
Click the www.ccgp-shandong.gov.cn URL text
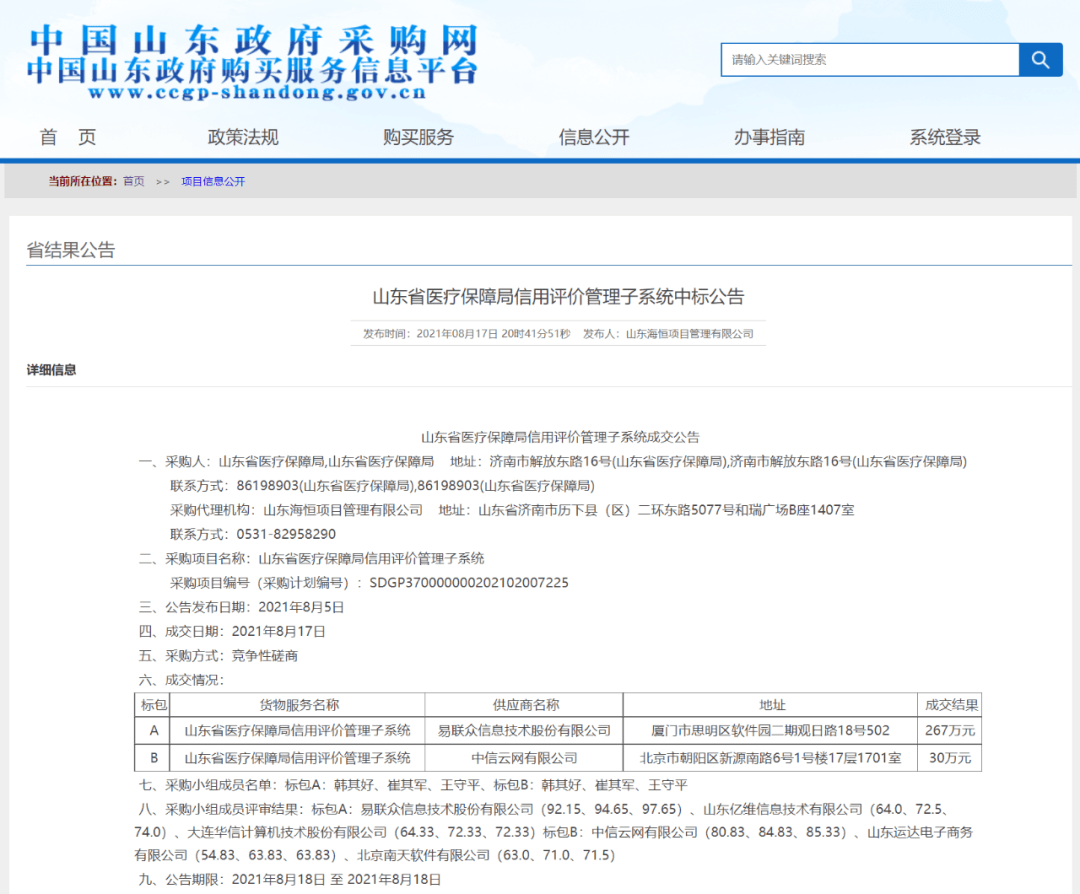click(x=258, y=92)
